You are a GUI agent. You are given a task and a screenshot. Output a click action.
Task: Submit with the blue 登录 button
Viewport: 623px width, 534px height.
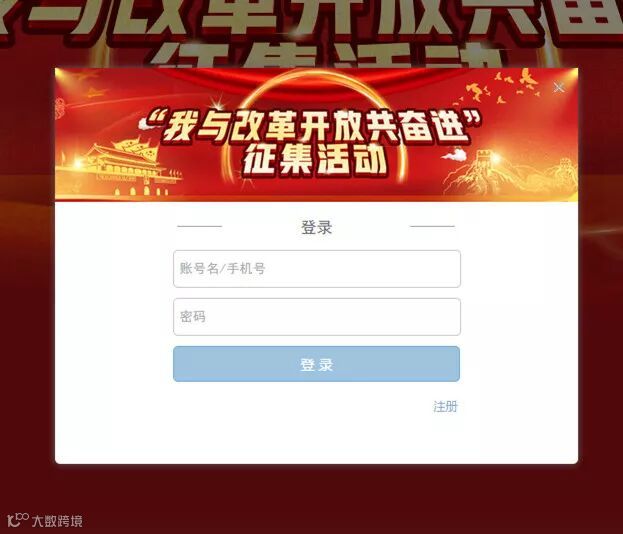(316, 364)
